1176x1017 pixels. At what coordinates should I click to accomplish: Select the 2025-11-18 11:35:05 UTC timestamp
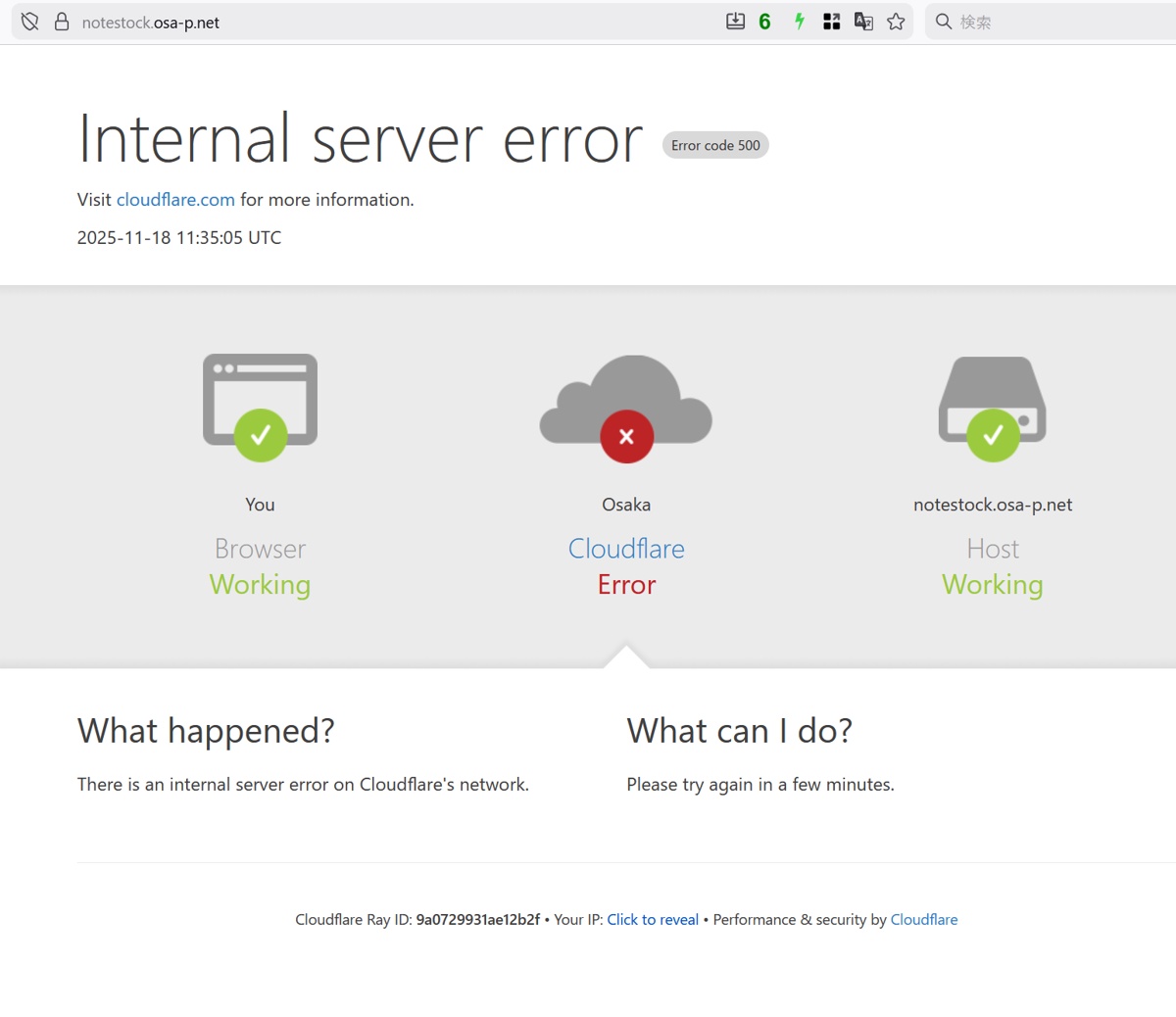click(179, 238)
